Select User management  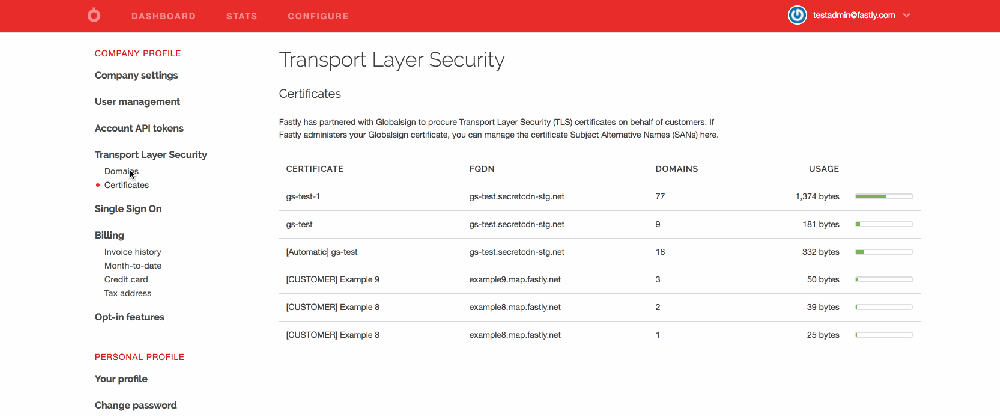(x=137, y=102)
